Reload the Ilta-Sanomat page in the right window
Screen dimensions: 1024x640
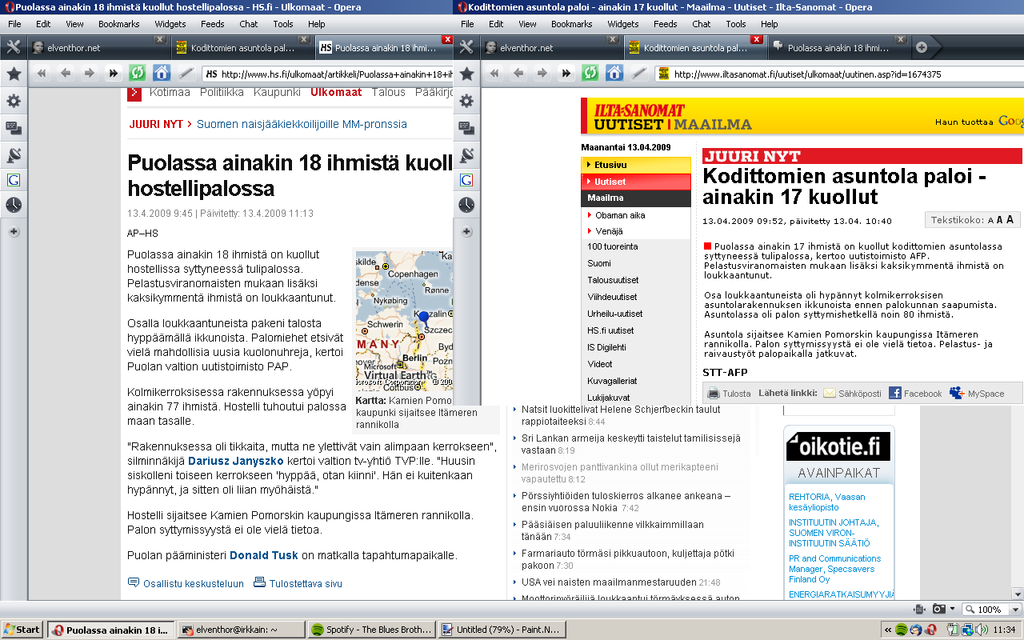[x=590, y=73]
